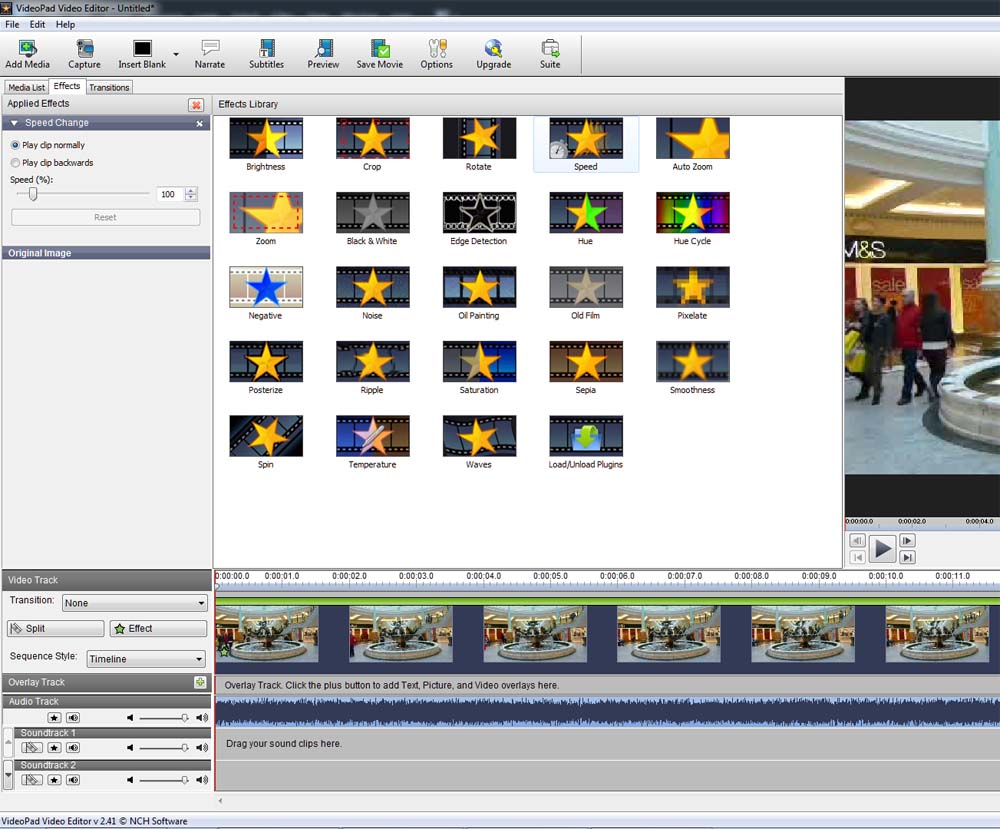Click the Split button
1000x829 pixels.
click(56, 629)
